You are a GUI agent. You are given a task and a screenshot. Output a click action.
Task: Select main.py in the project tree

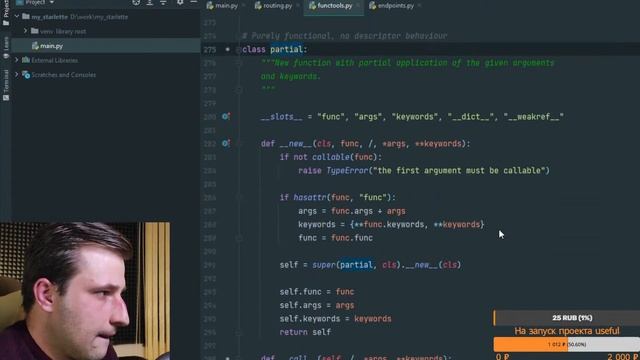106,46
